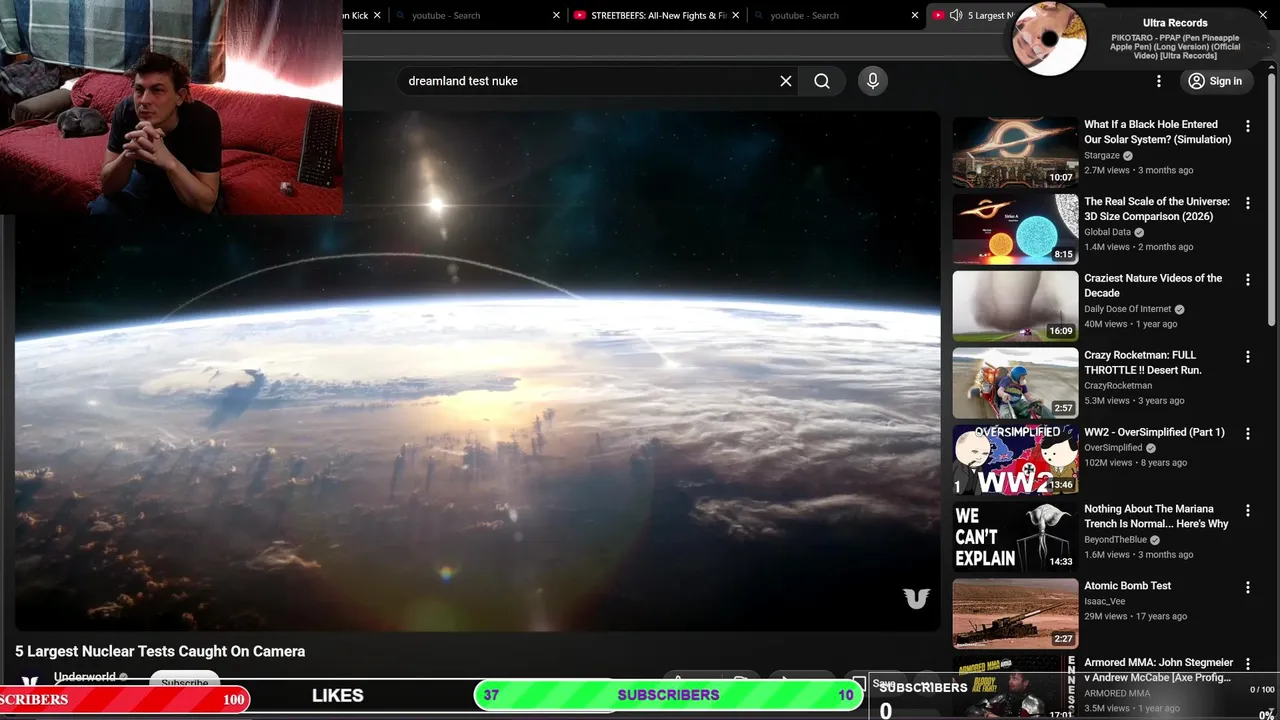Open the WW2 OverSimplified thumbnail
1280x720 pixels.
pos(1015,460)
